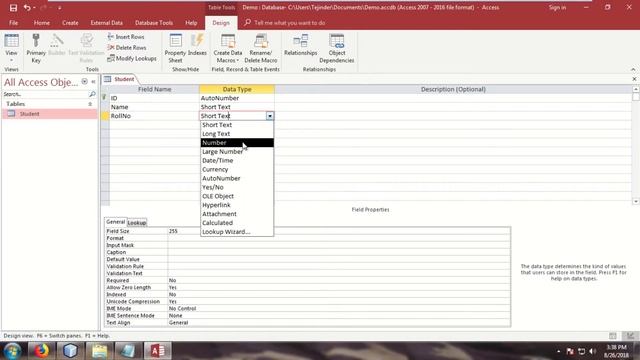The width and height of the screenshot is (640, 360).
Task: Click the Customize Quick Access Toolbar arrow
Action: (x=60, y=8)
